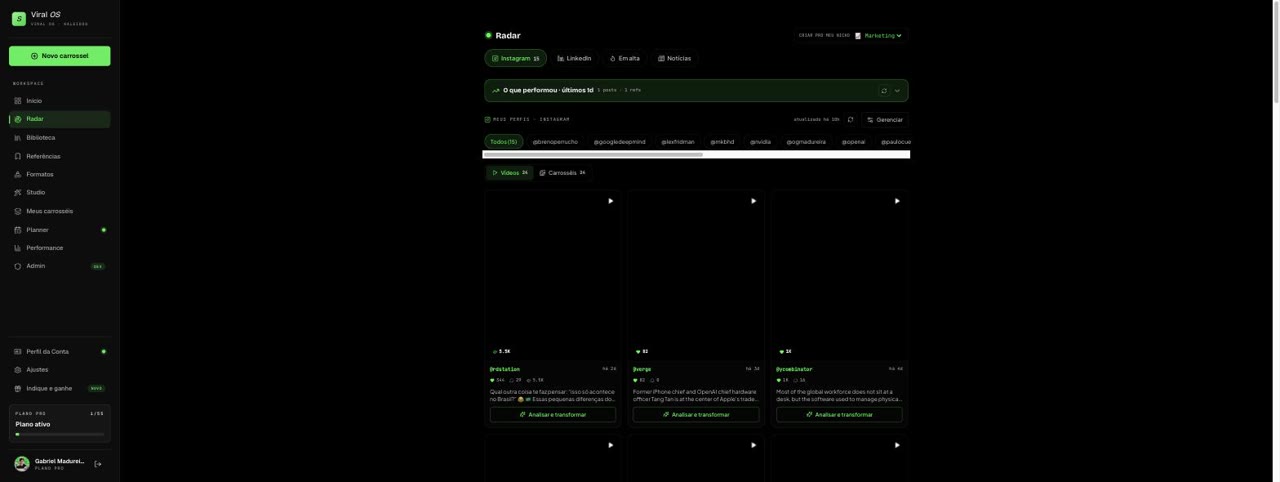Click the refresh icon beside Gerenciar
This screenshot has width=1280, height=482.
pos(851,119)
